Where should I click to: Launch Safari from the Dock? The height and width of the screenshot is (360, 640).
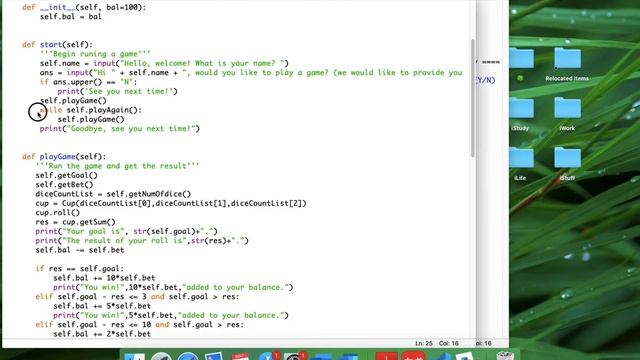point(188,356)
